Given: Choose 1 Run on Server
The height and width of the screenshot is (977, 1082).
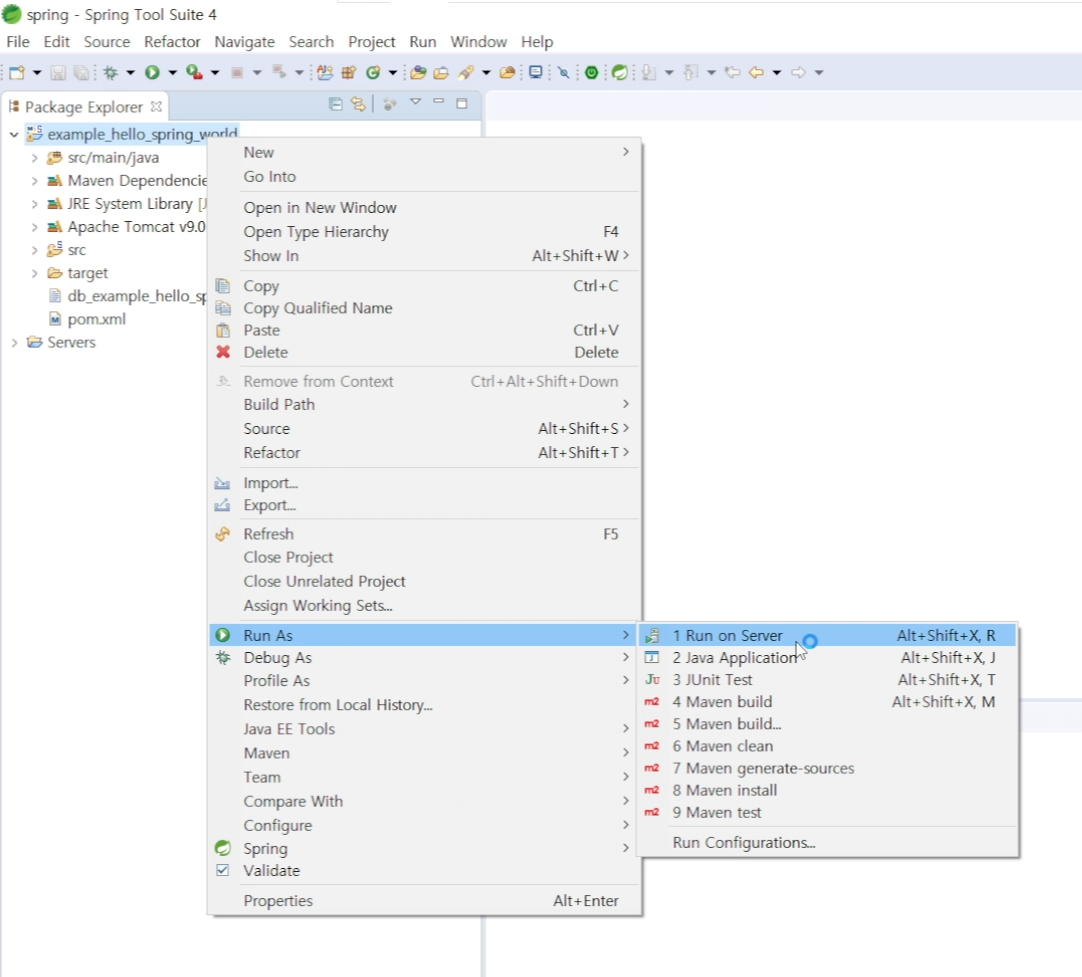Looking at the screenshot, I should (x=827, y=635).
